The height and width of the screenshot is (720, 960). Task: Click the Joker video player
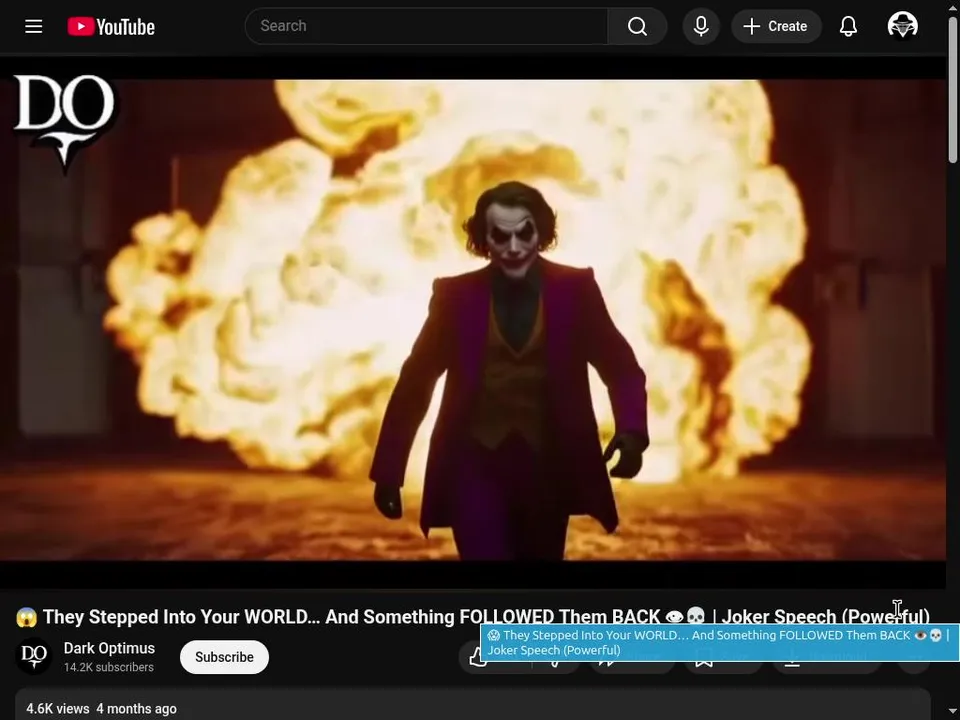(473, 323)
